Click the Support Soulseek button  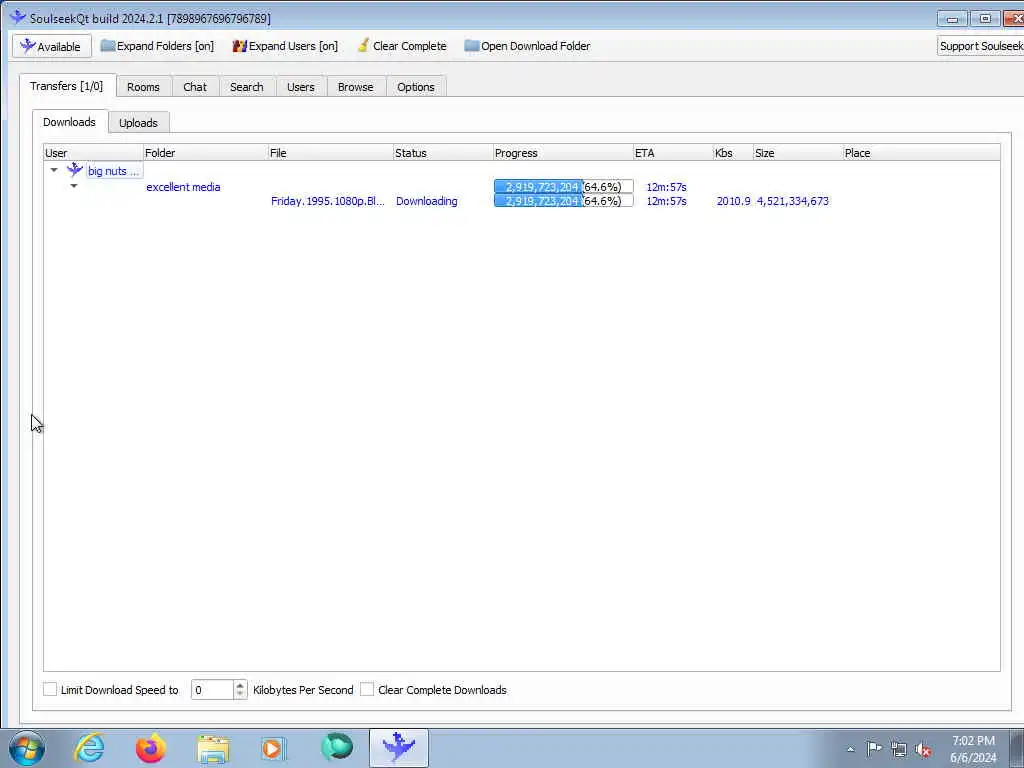click(x=980, y=46)
